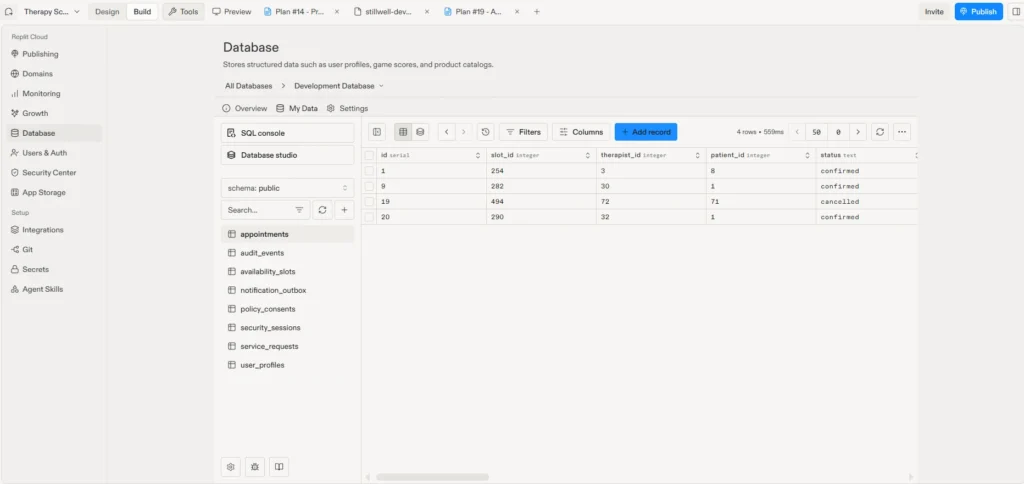Toggle the right panel icon beside Publish
This screenshot has height=484, width=1024.
(x=1015, y=12)
